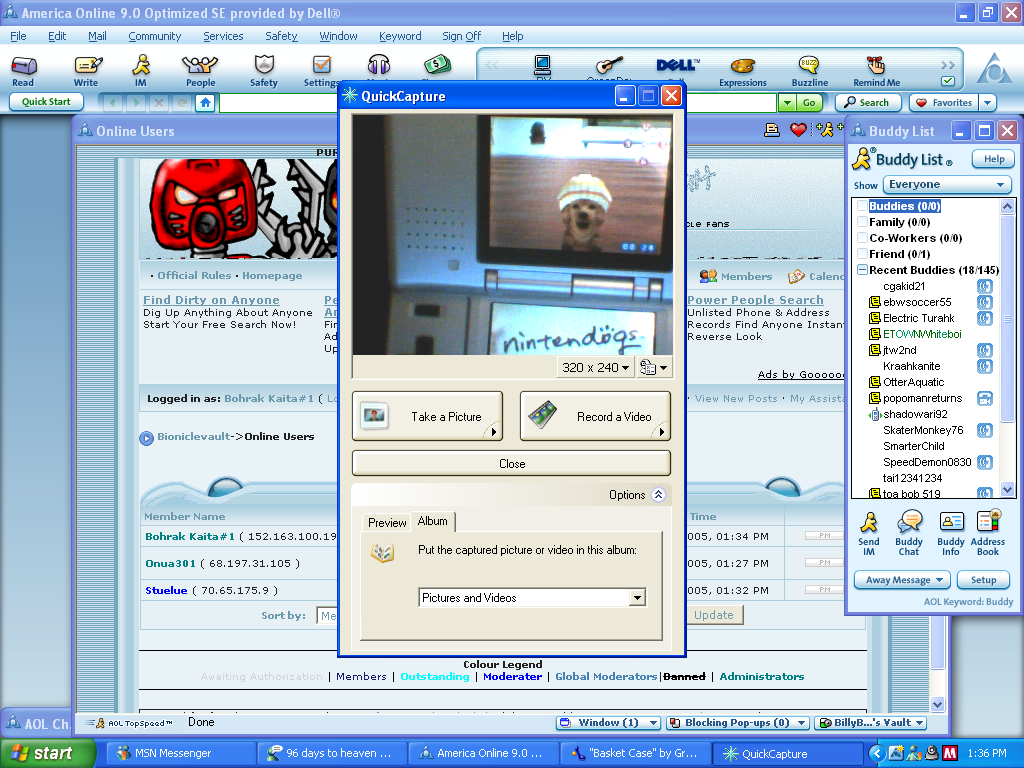Open the People icon on the AOL toolbar
This screenshot has height=768, width=1024.
(199, 68)
